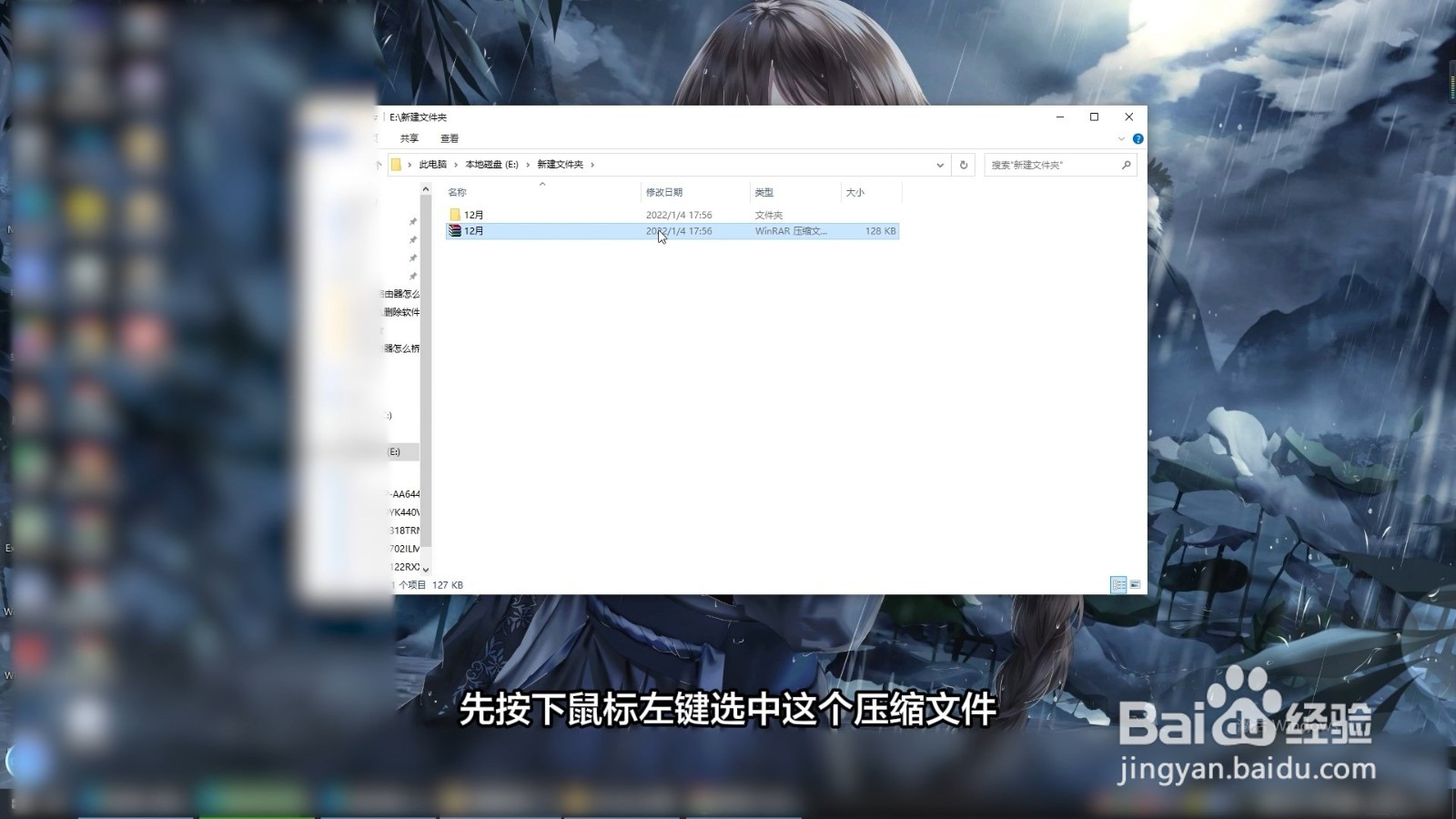Click the magnifier search icon
This screenshot has height=819, width=1456.
pyautogui.click(x=1127, y=165)
